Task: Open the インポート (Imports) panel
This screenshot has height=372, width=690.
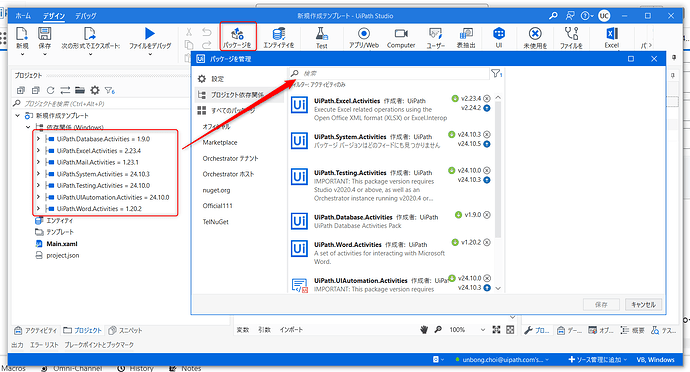Action: (291, 330)
